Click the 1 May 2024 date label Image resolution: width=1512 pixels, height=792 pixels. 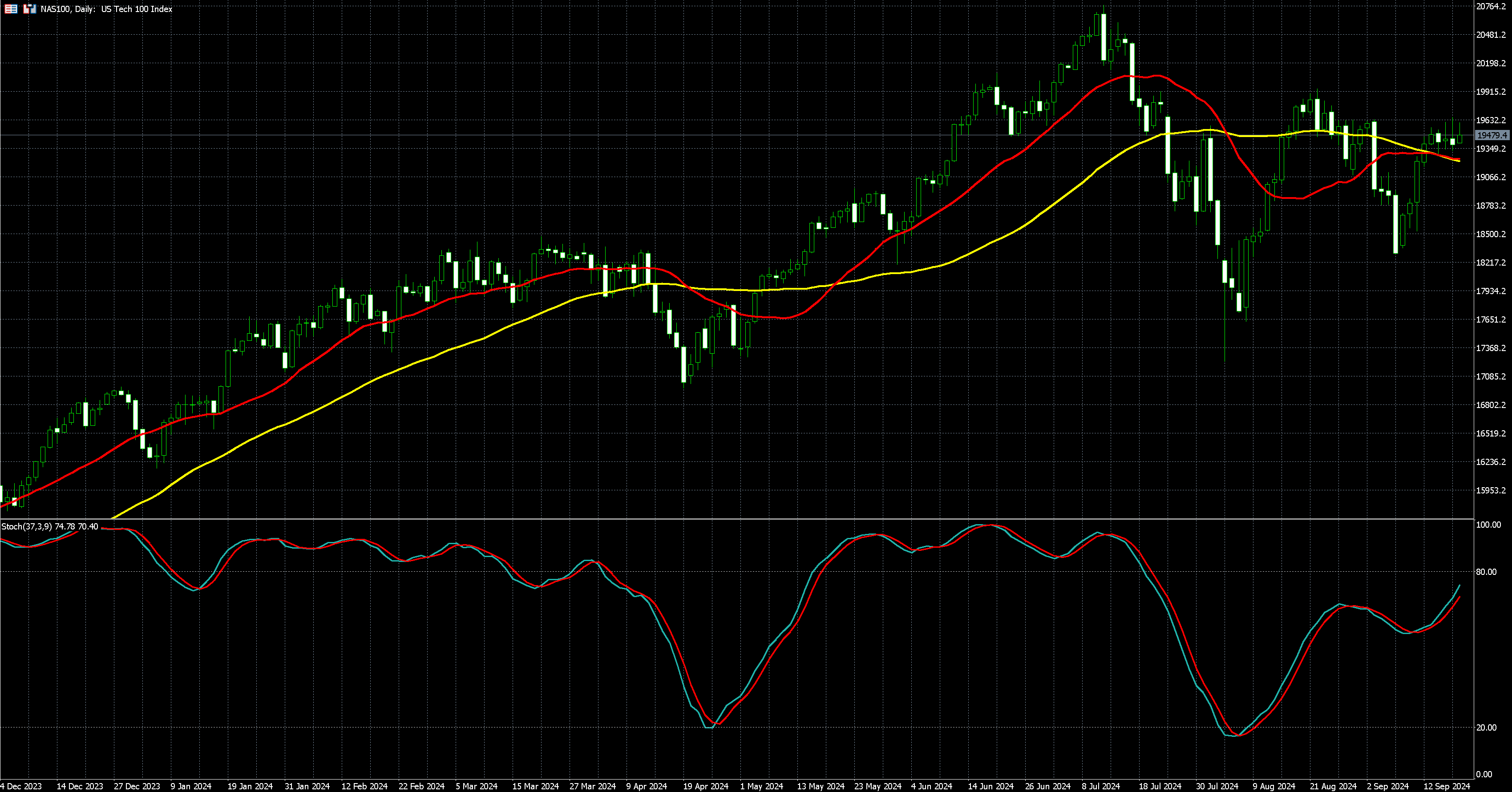pos(761,786)
